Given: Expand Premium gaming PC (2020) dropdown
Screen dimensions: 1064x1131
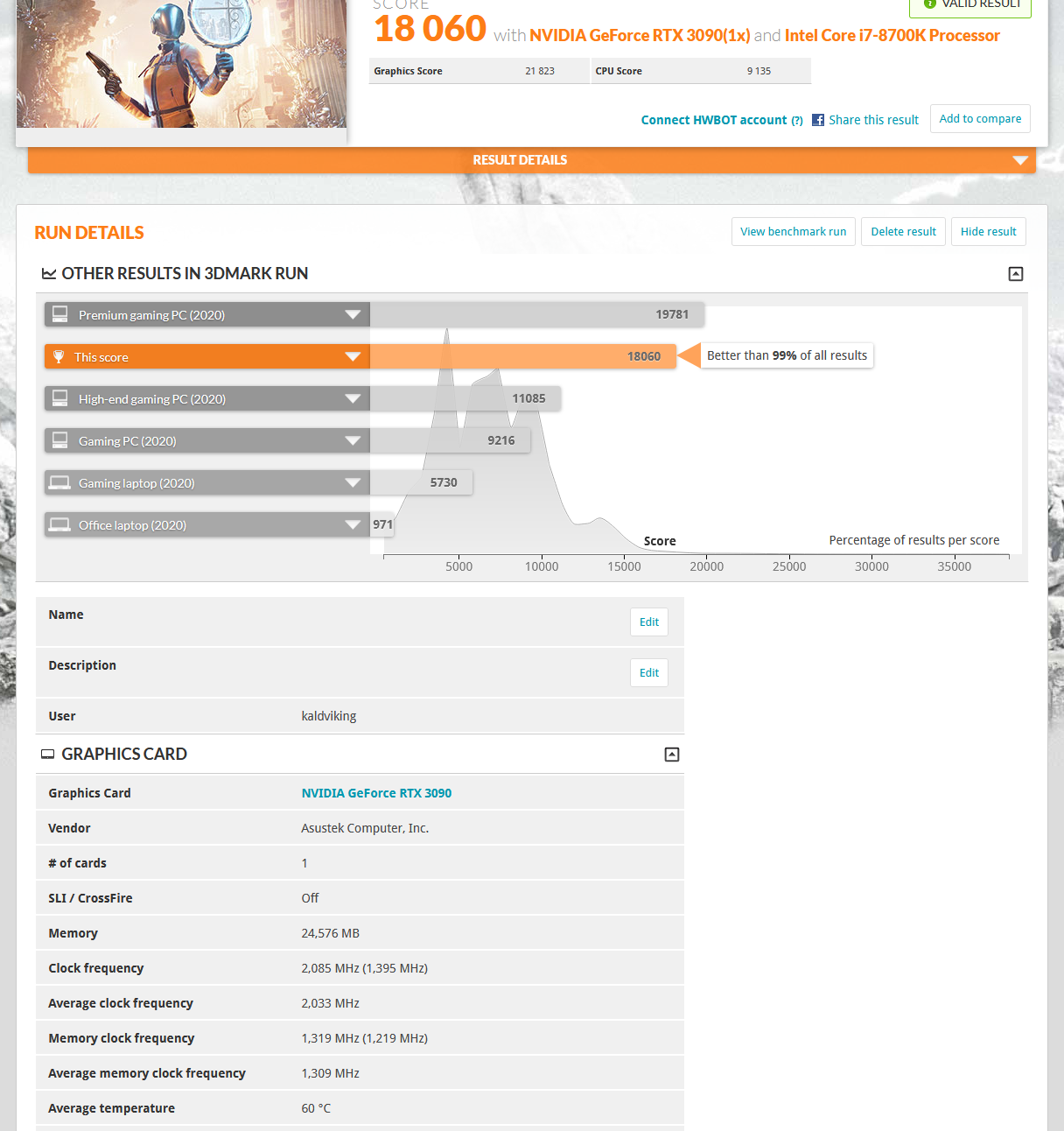Looking at the screenshot, I should tap(353, 315).
